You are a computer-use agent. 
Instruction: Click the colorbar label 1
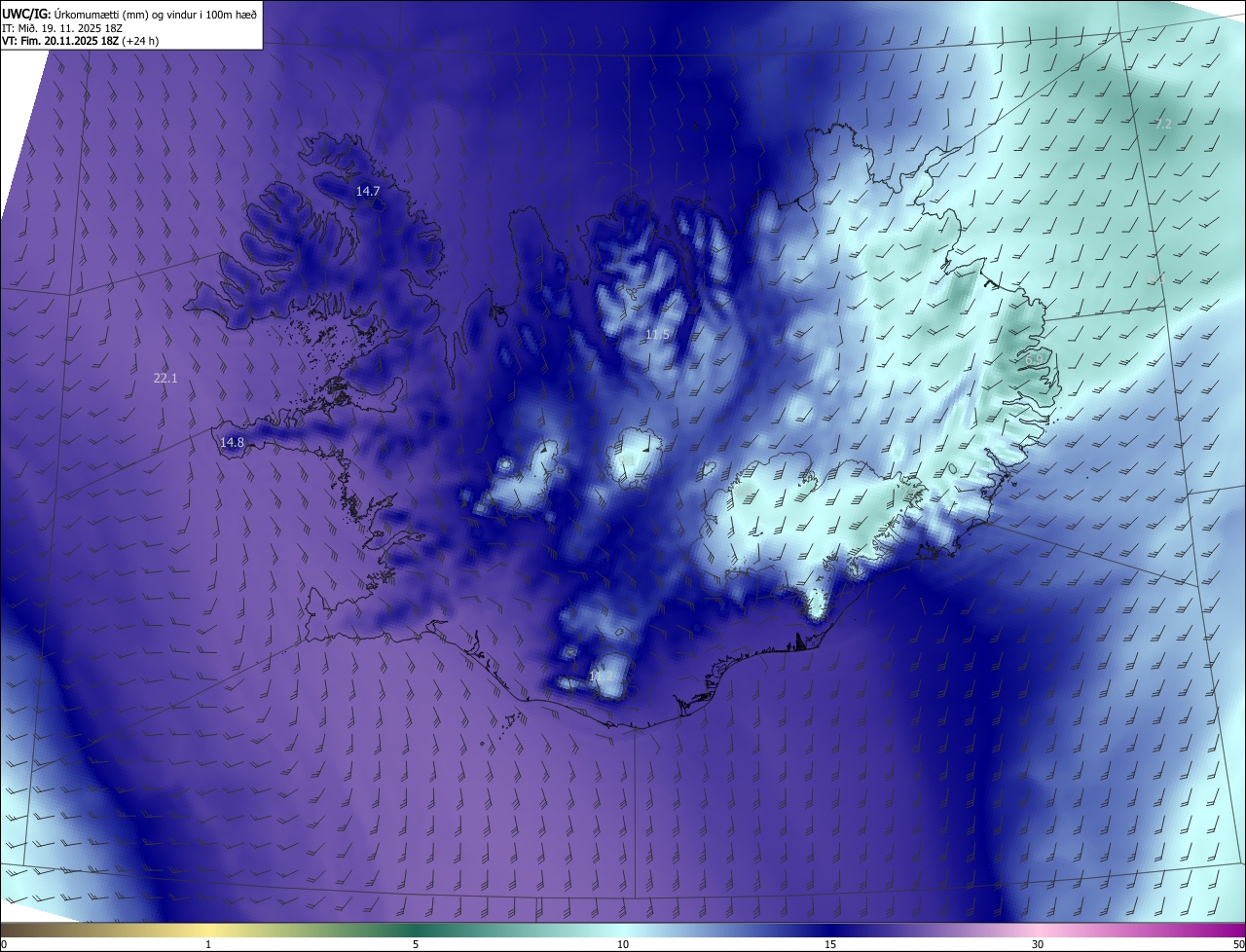click(208, 944)
